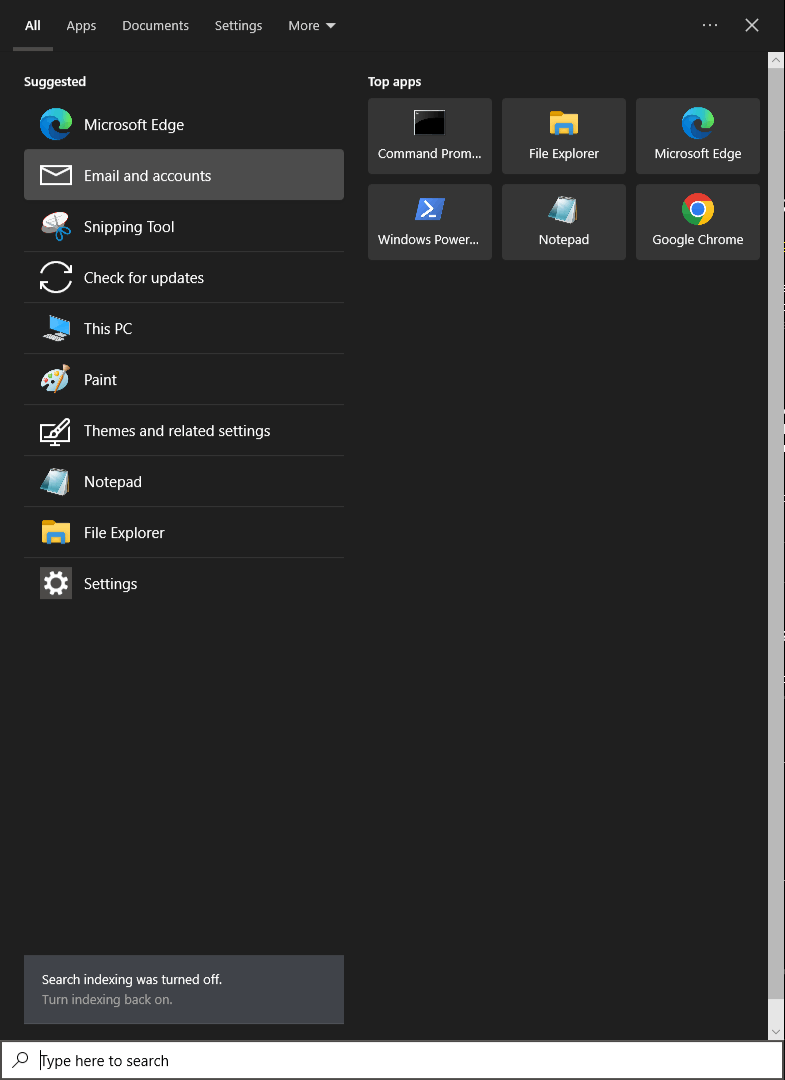Switch to the Apps tab
This screenshot has width=785, height=1080.
coord(81,25)
